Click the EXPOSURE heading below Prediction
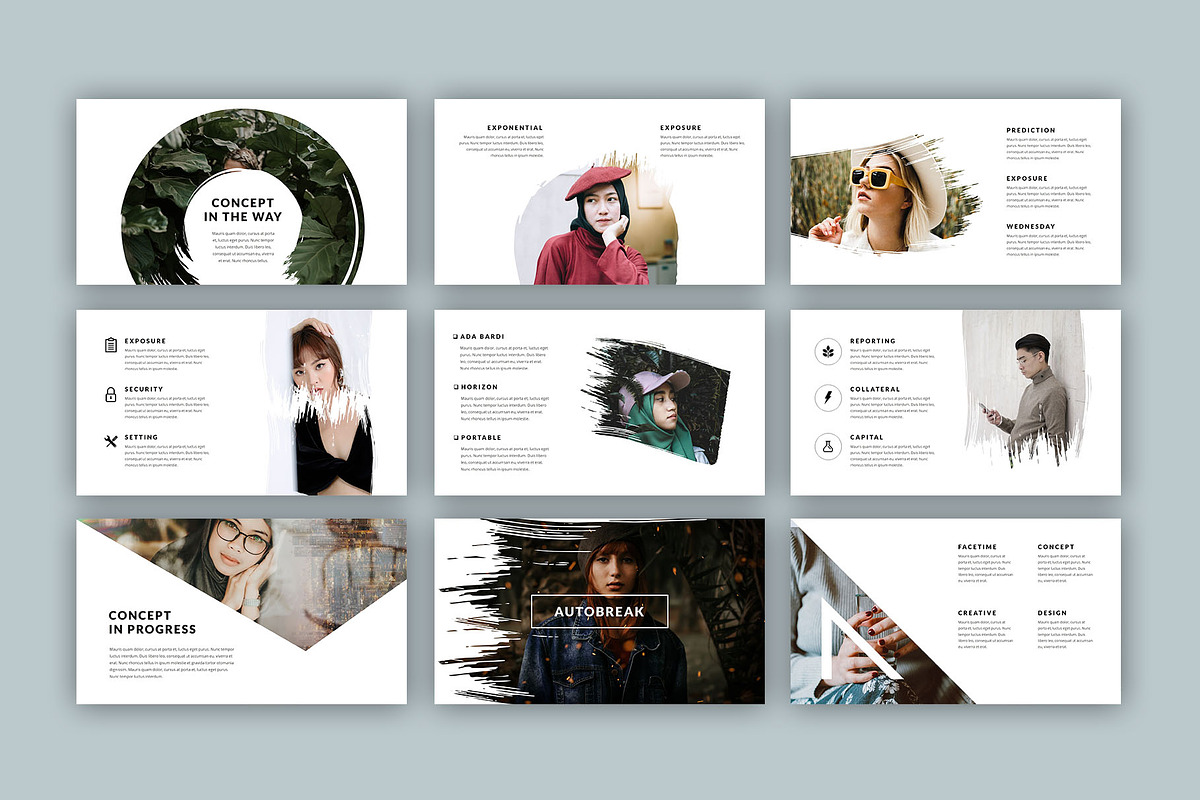 pyautogui.click(x=1027, y=178)
